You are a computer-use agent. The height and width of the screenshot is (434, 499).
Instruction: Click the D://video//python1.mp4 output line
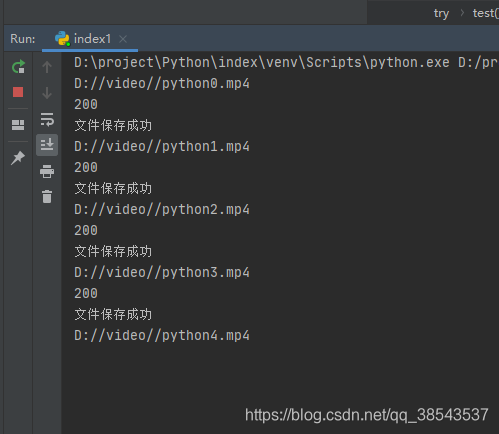[x=162, y=146]
